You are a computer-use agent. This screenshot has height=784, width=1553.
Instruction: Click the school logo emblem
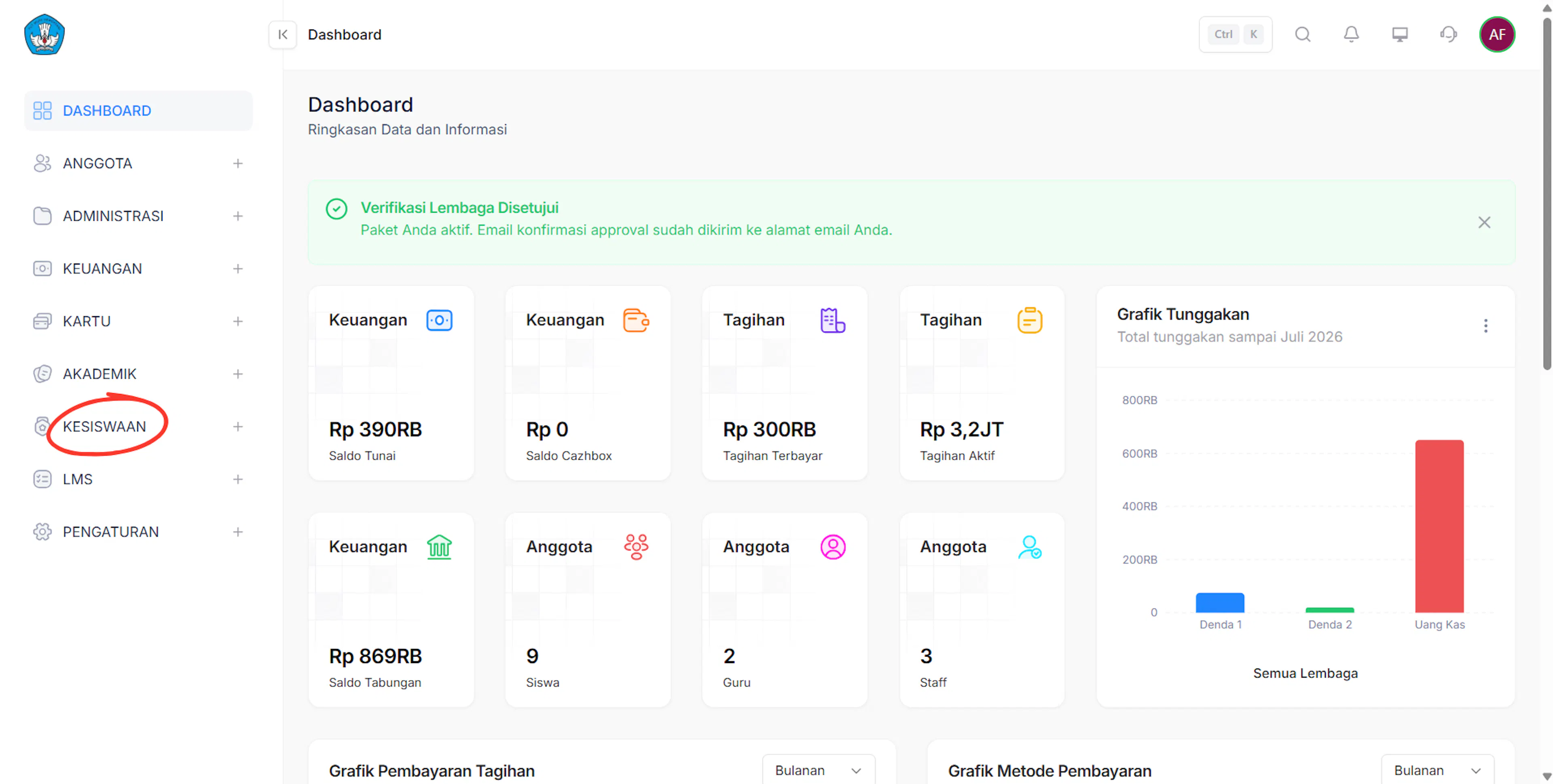(x=44, y=35)
